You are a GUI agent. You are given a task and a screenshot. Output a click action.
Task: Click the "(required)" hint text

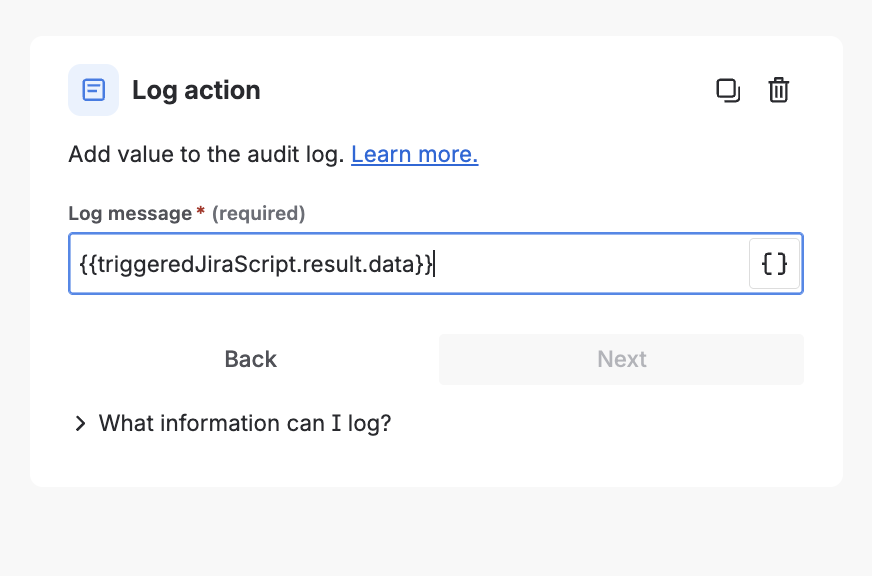[x=259, y=213]
